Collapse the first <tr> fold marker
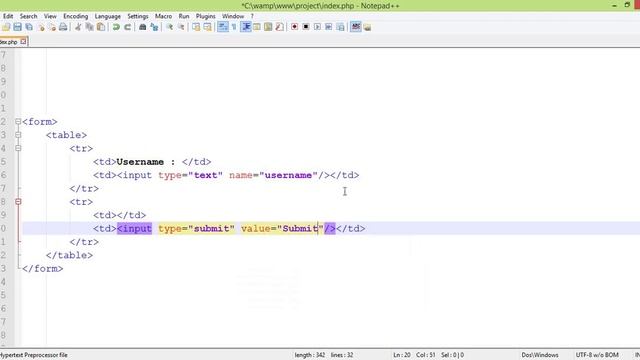This screenshot has width=640, height=360. tap(18, 148)
